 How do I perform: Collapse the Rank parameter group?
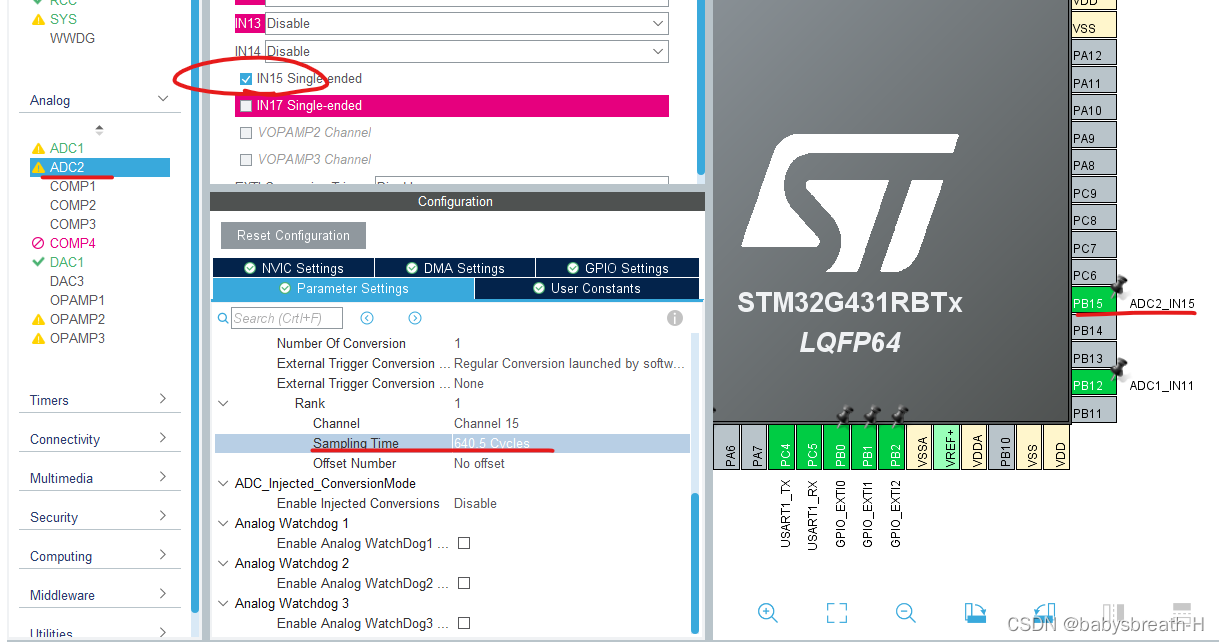(223, 403)
